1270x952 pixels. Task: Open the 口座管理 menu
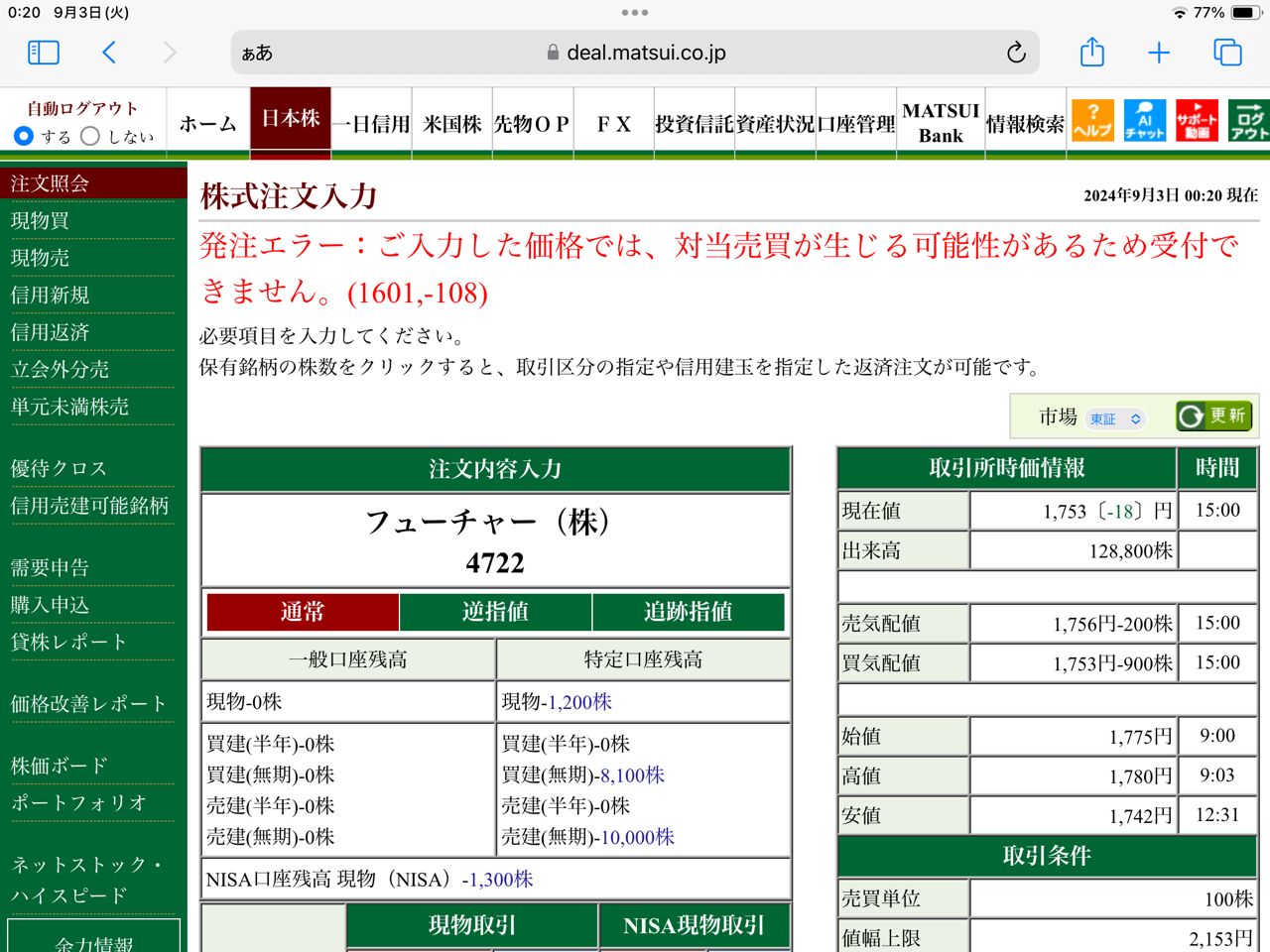point(856,123)
